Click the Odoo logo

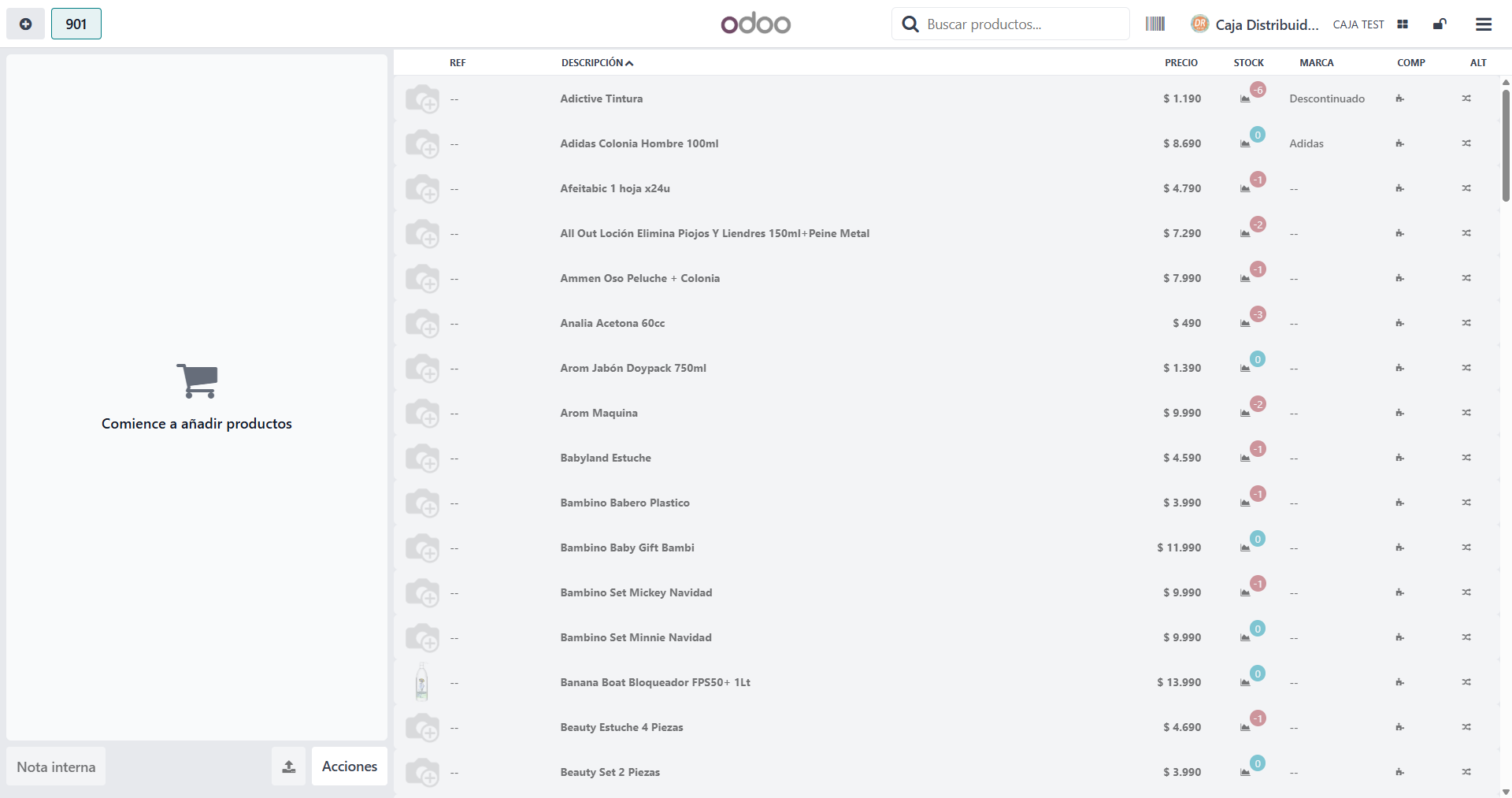click(756, 23)
